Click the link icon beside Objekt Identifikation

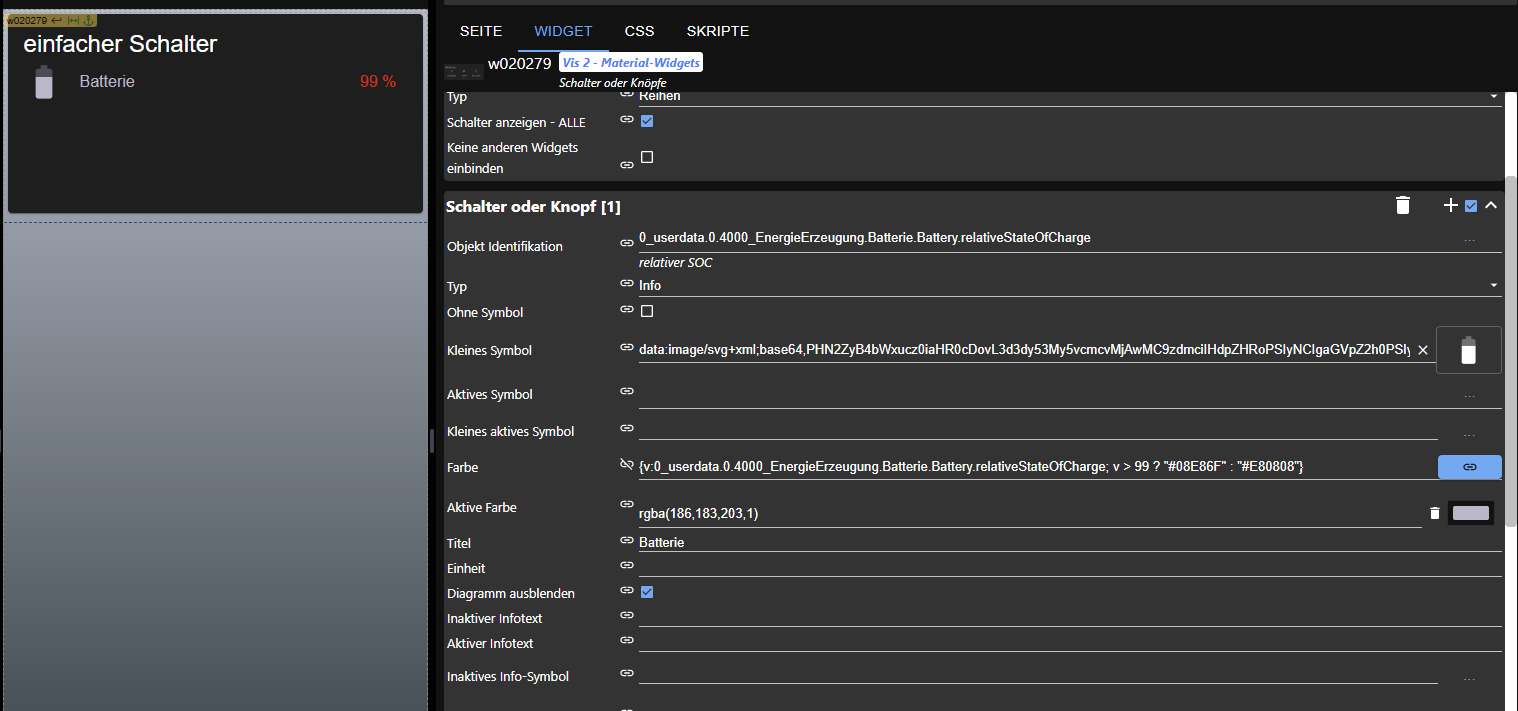click(627, 242)
